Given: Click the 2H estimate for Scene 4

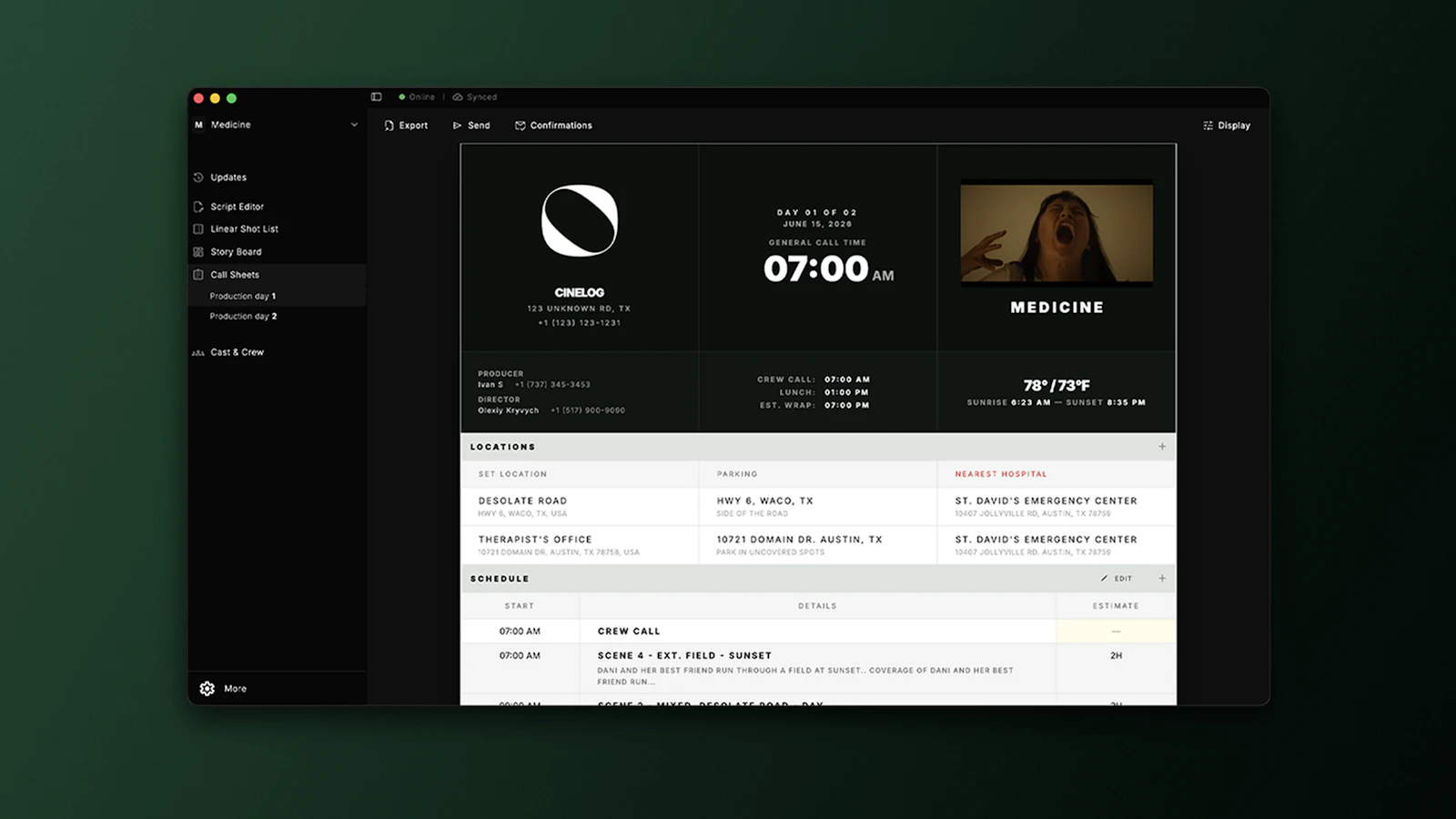Looking at the screenshot, I should (1116, 655).
